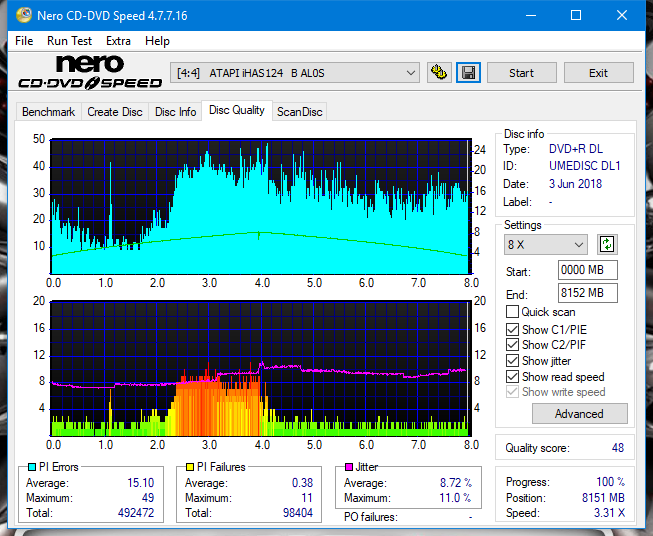The image size is (653, 536).
Task: Click the End position 8152 MB field
Action: (x=587, y=293)
